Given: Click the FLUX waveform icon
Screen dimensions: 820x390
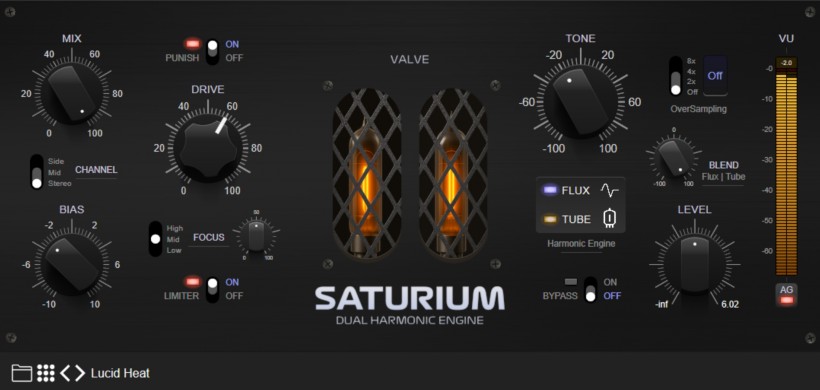Looking at the screenshot, I should click(x=609, y=190).
